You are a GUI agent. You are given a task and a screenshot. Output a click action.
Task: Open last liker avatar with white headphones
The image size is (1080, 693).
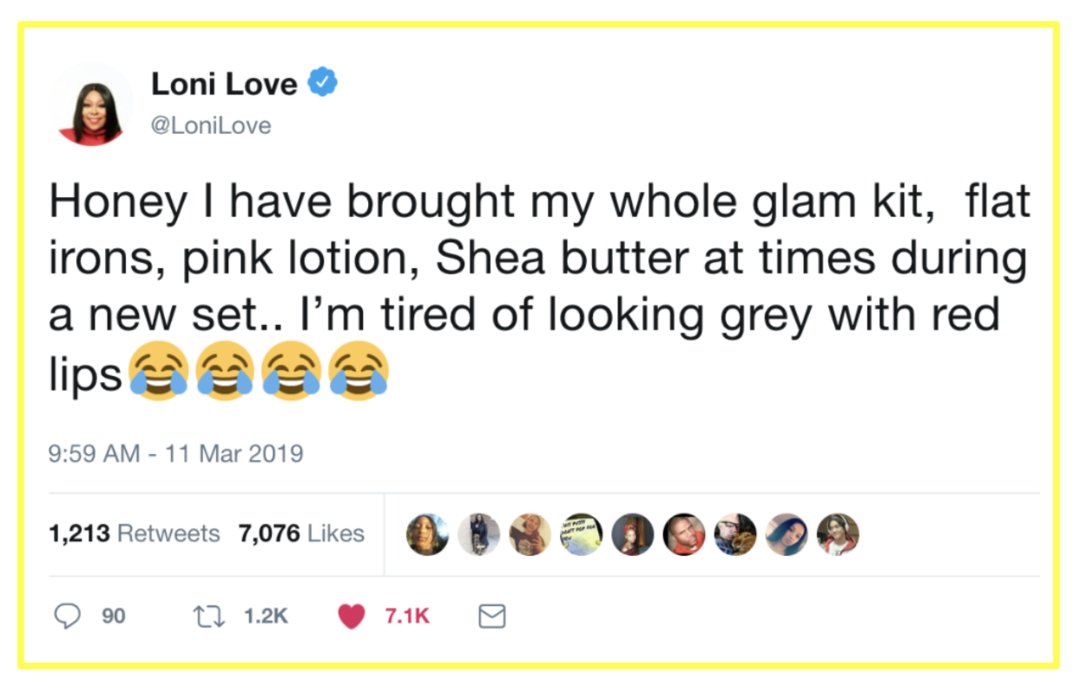coord(838,535)
